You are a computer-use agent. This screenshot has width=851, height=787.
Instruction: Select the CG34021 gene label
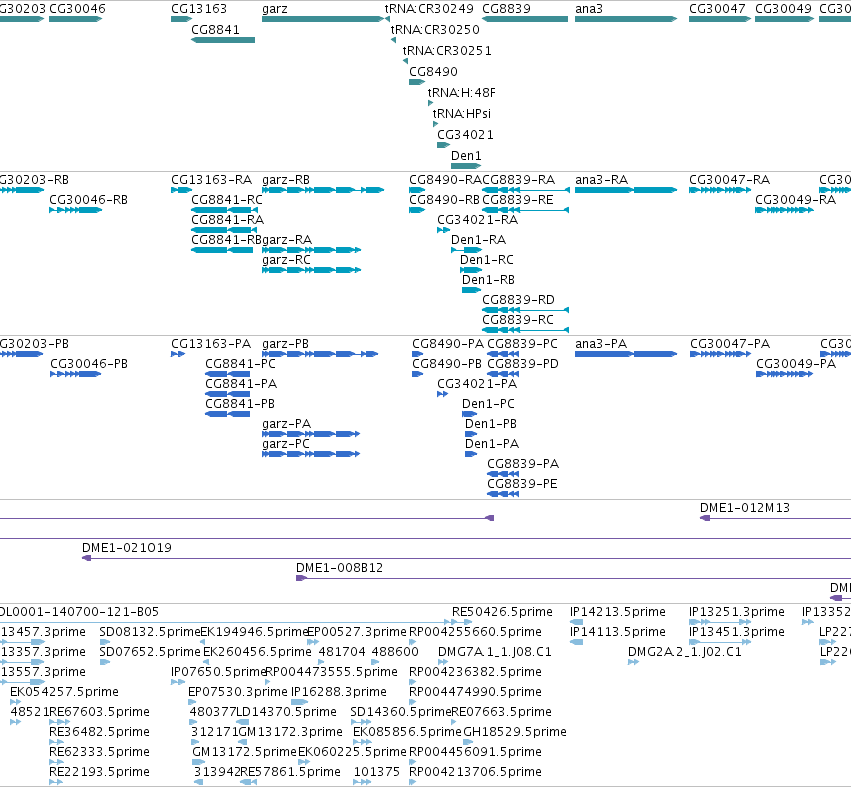coord(466,135)
